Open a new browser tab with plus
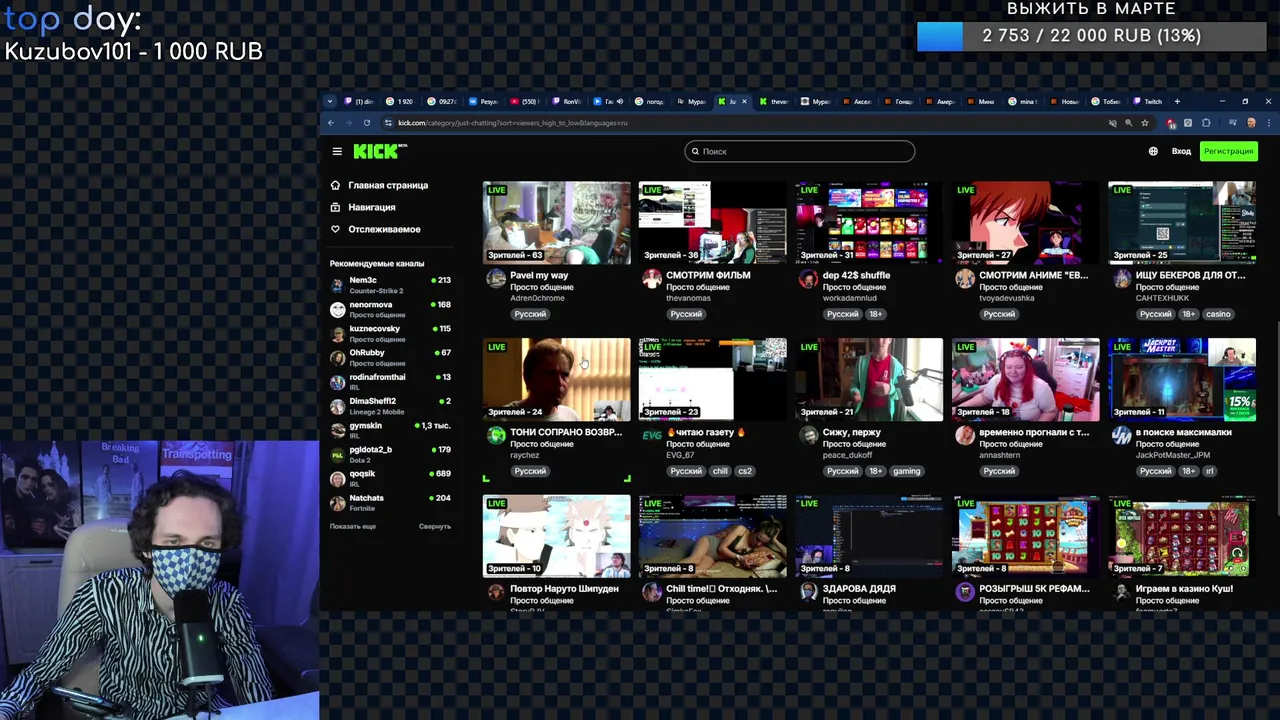Image resolution: width=1280 pixels, height=720 pixels. 1177,101
